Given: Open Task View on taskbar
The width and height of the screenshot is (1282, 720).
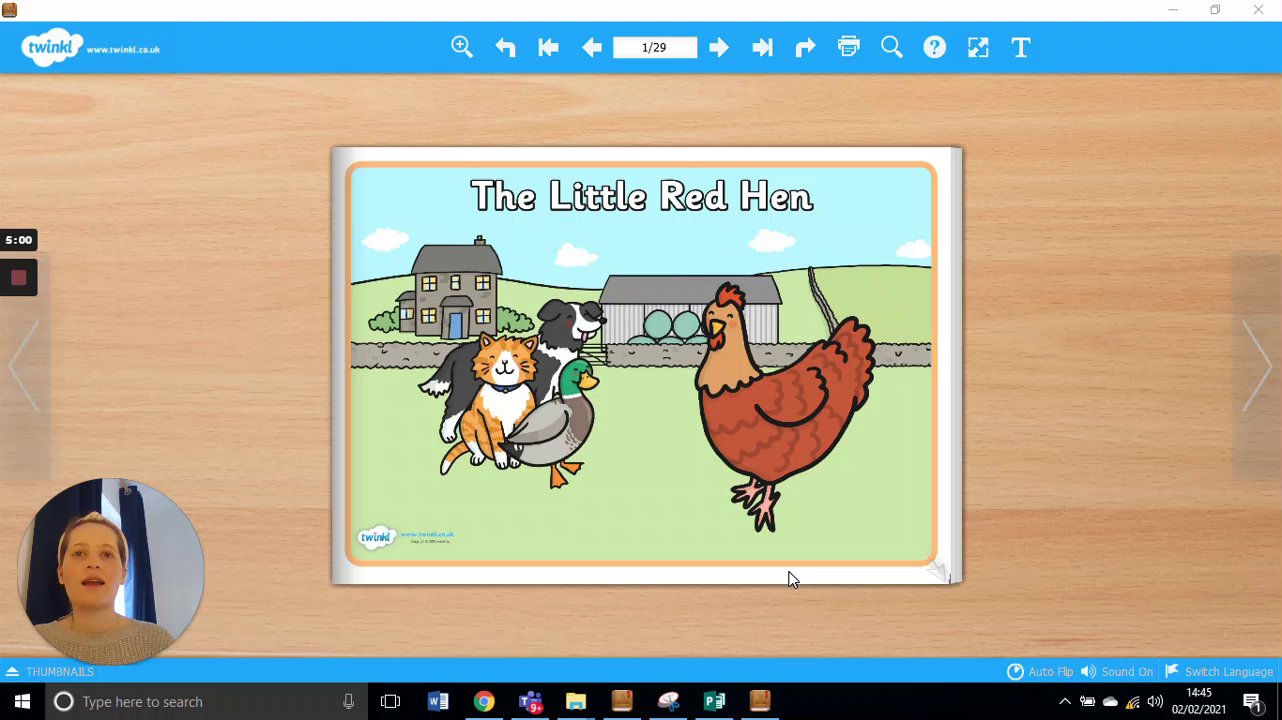Looking at the screenshot, I should 390,702.
